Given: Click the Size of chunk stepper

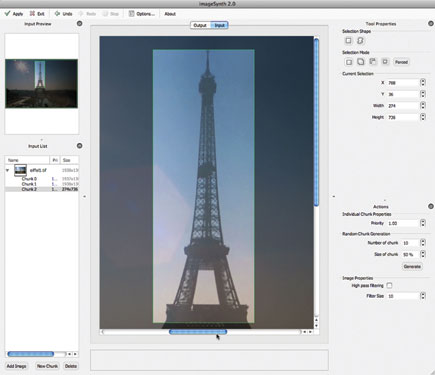Looking at the screenshot, I should pyautogui.click(x=423, y=254).
